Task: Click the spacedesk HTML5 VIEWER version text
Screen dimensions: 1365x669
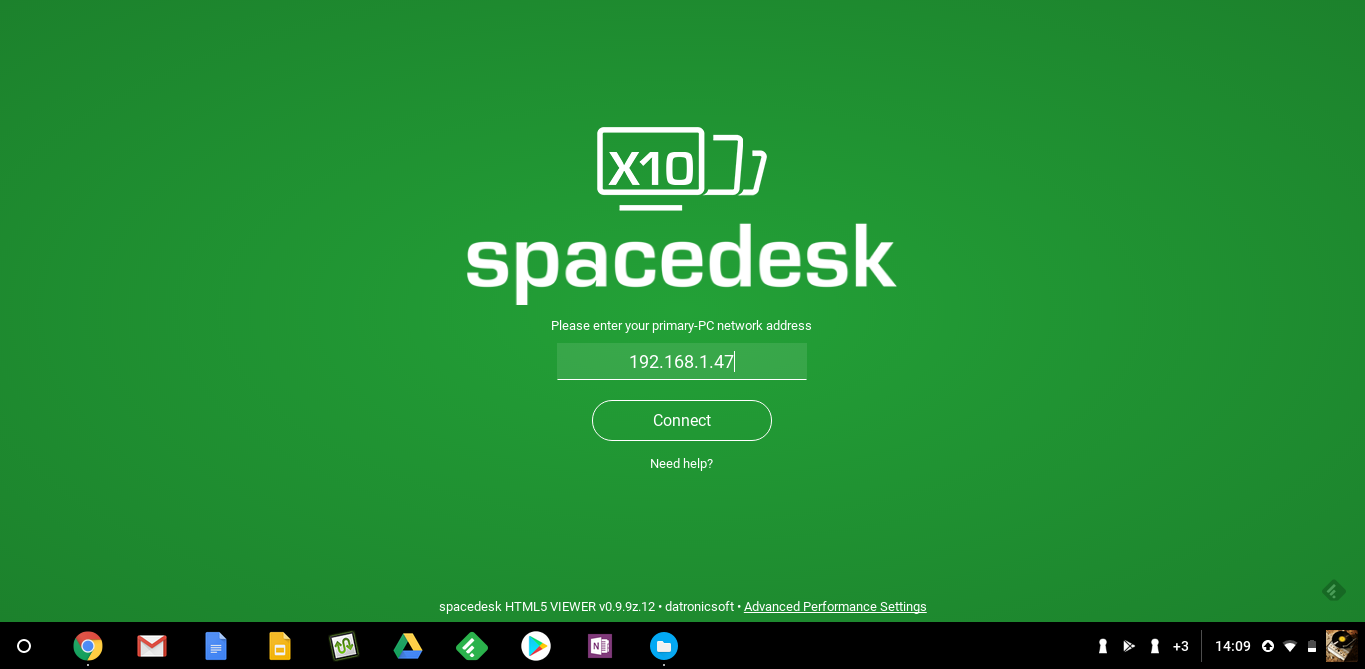Action: 547,607
